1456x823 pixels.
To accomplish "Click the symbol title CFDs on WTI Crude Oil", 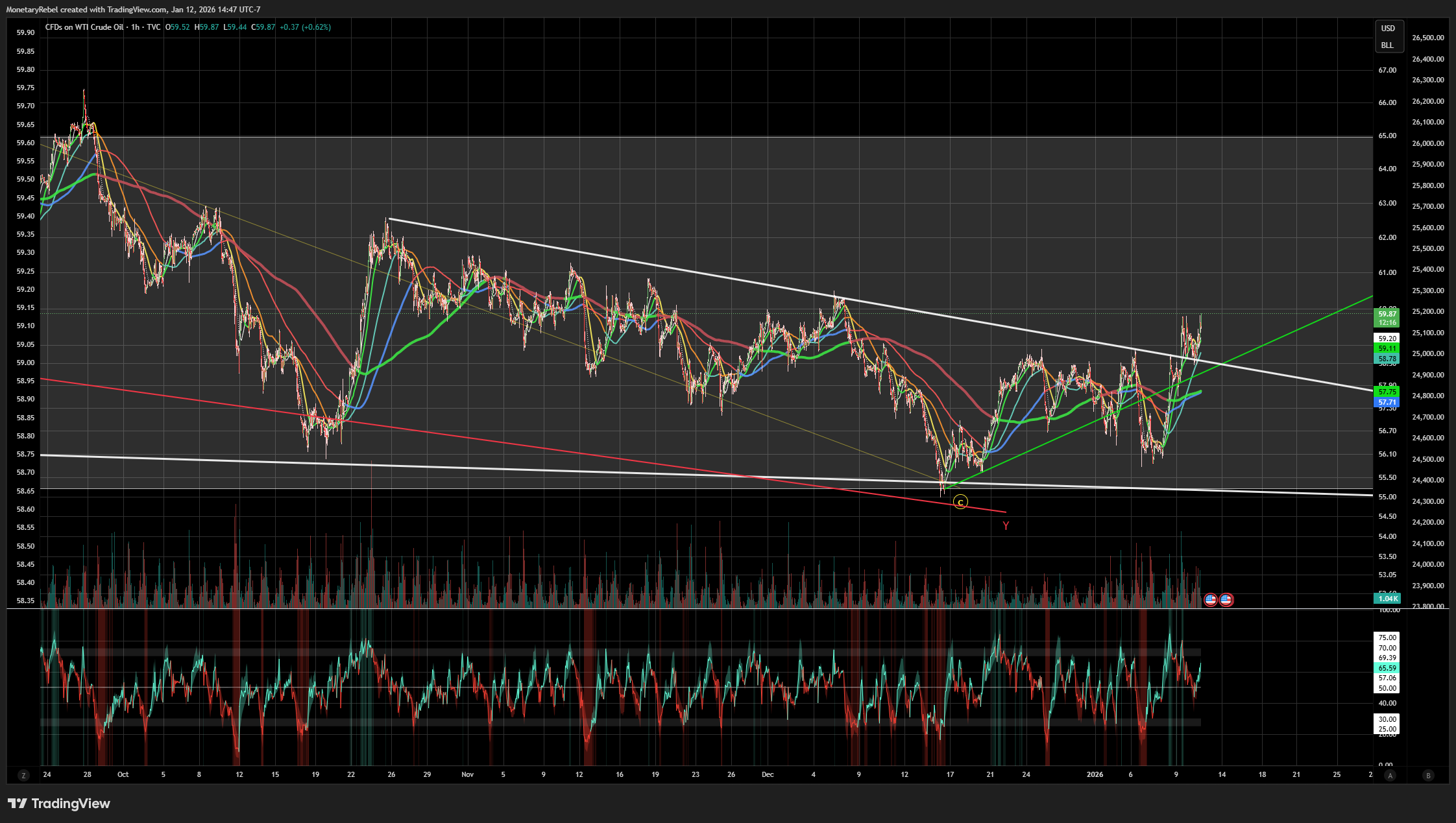I will 84,27.
